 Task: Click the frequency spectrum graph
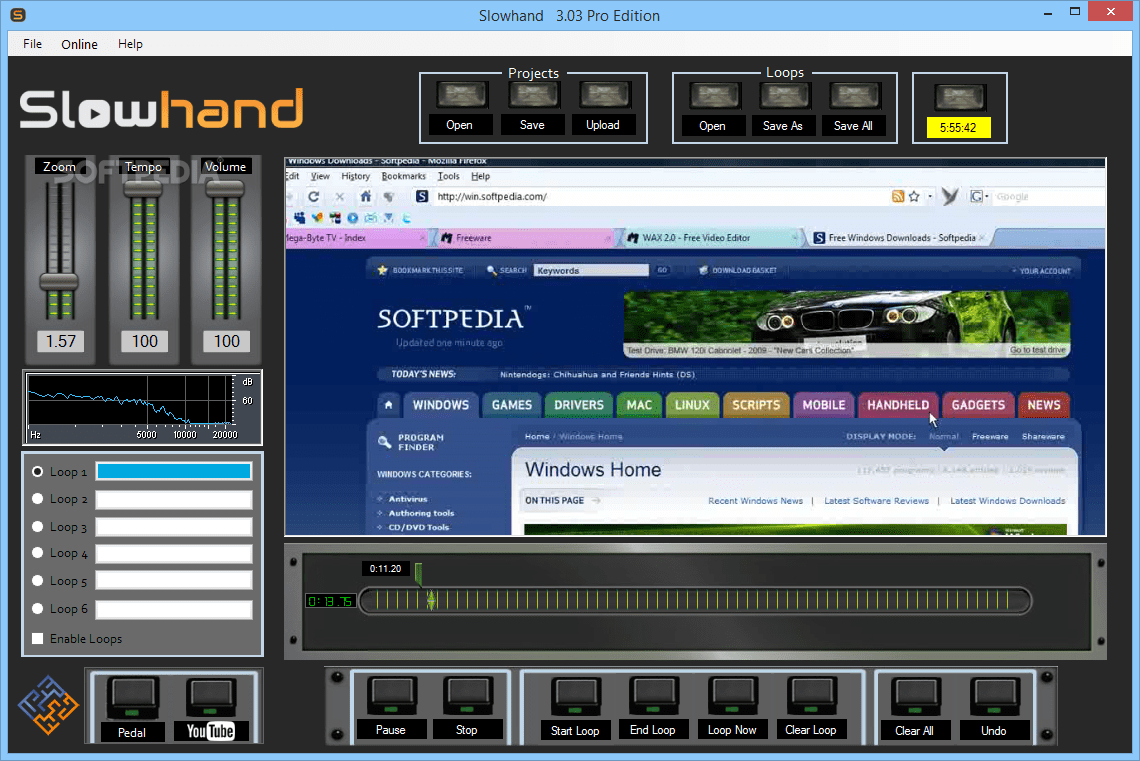(142, 407)
